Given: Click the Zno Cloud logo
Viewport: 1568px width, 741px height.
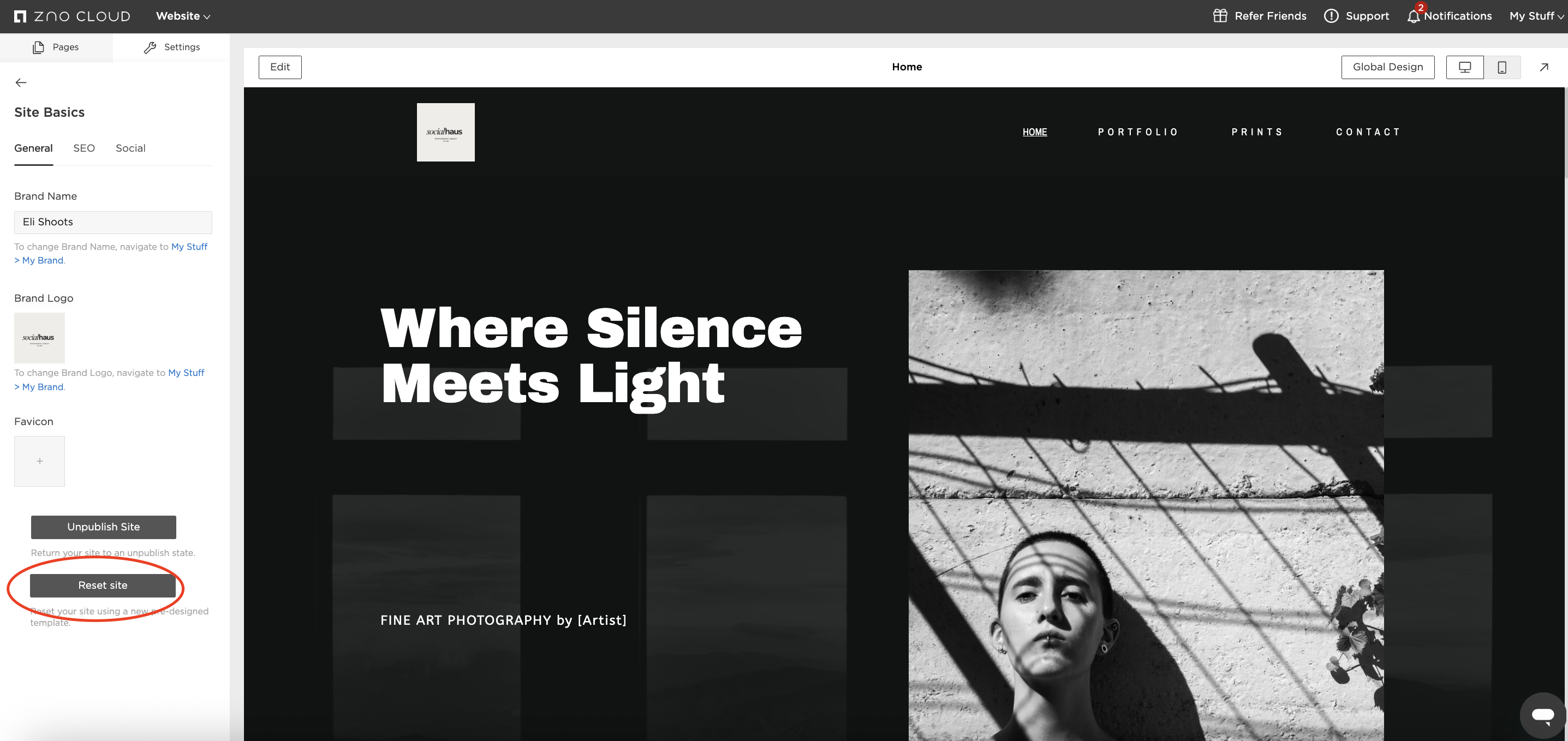Looking at the screenshot, I should (72, 16).
